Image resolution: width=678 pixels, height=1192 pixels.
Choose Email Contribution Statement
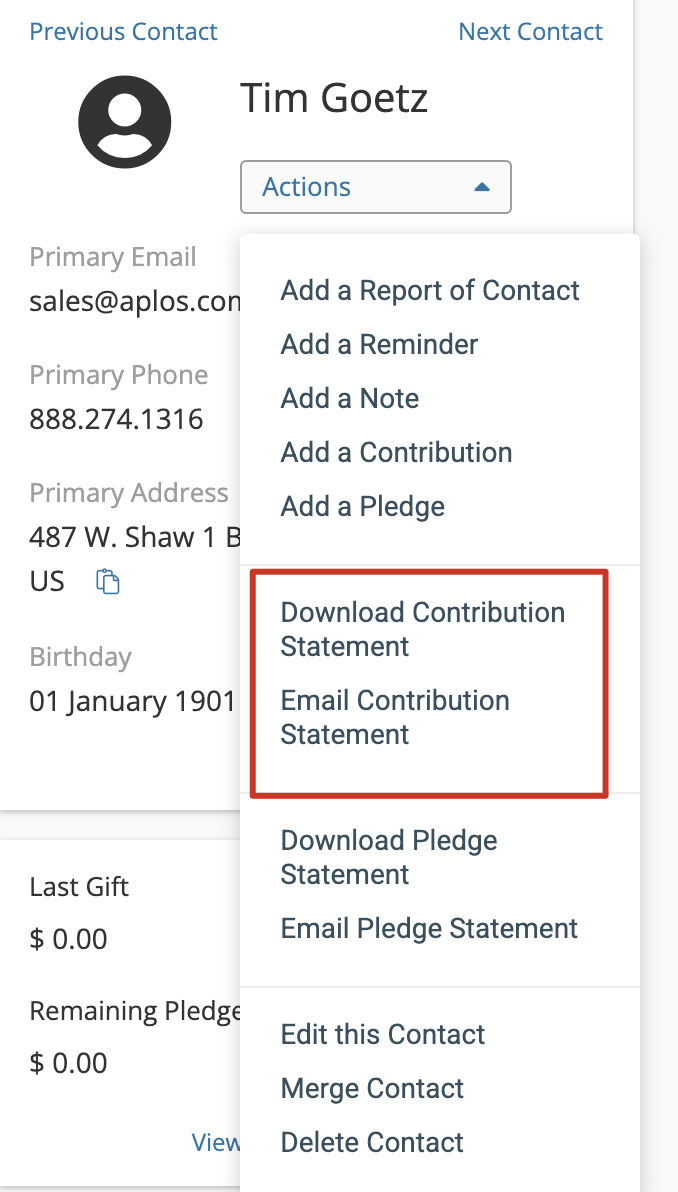(395, 718)
